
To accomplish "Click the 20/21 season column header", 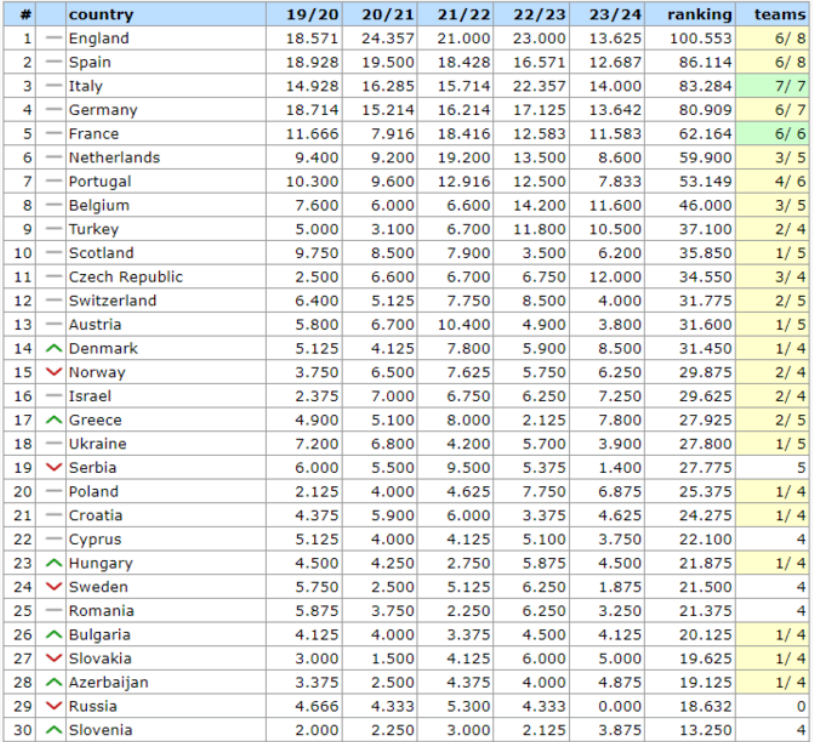I will (x=380, y=14).
